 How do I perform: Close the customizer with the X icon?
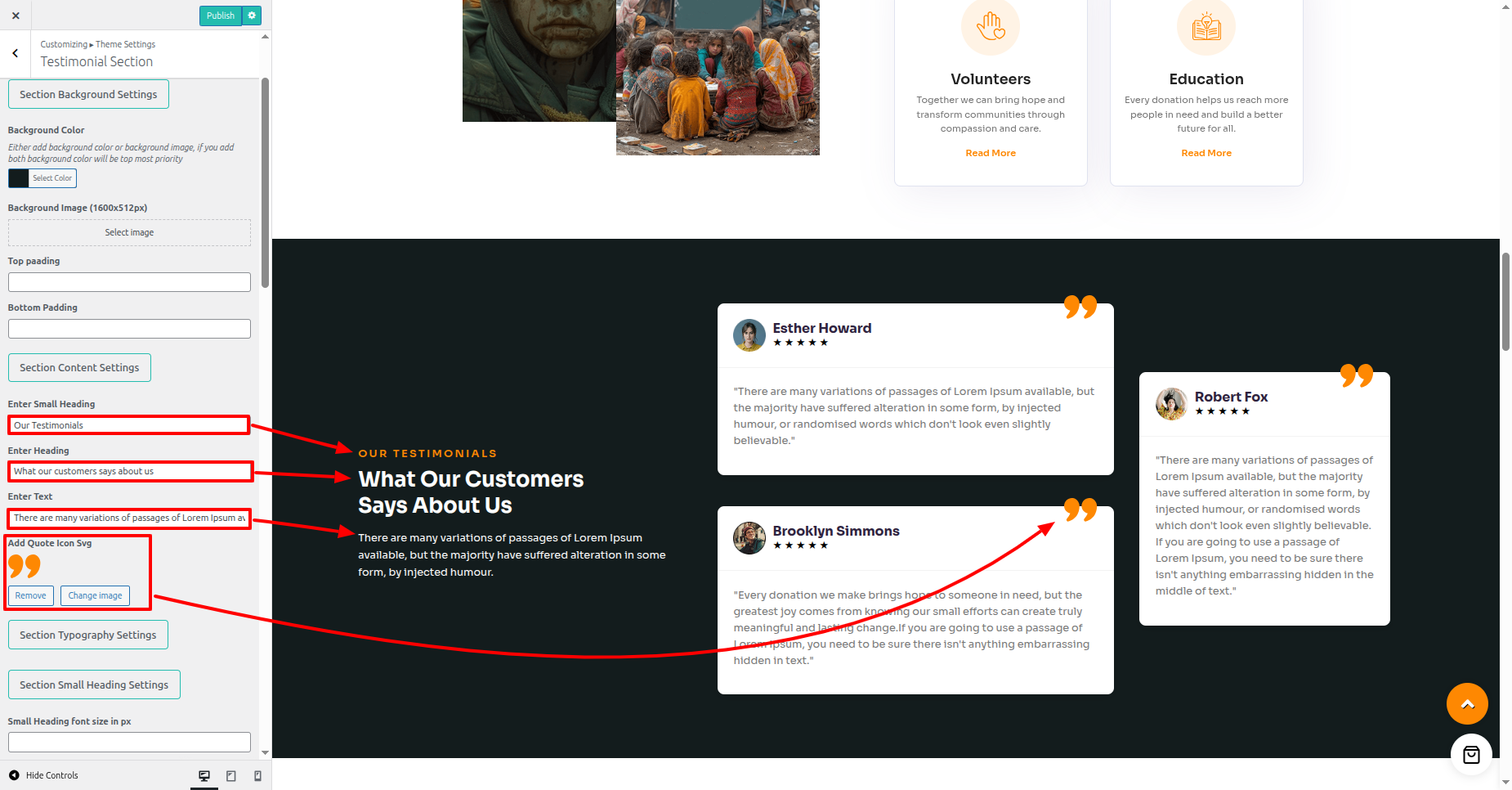tap(16, 16)
